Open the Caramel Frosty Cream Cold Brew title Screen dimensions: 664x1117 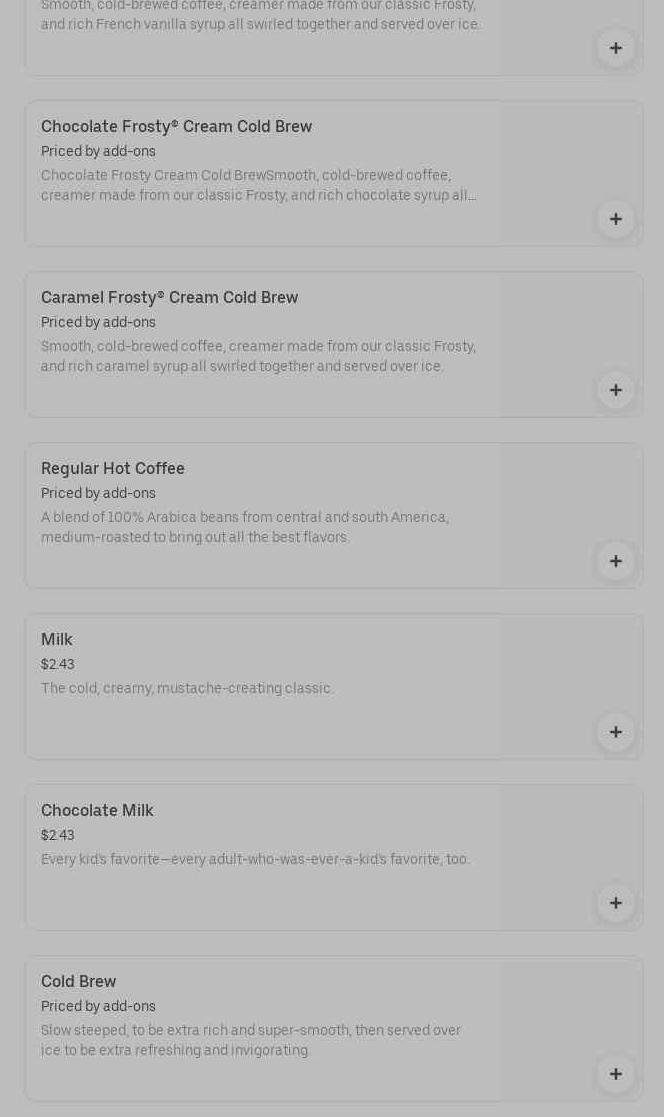(x=169, y=298)
